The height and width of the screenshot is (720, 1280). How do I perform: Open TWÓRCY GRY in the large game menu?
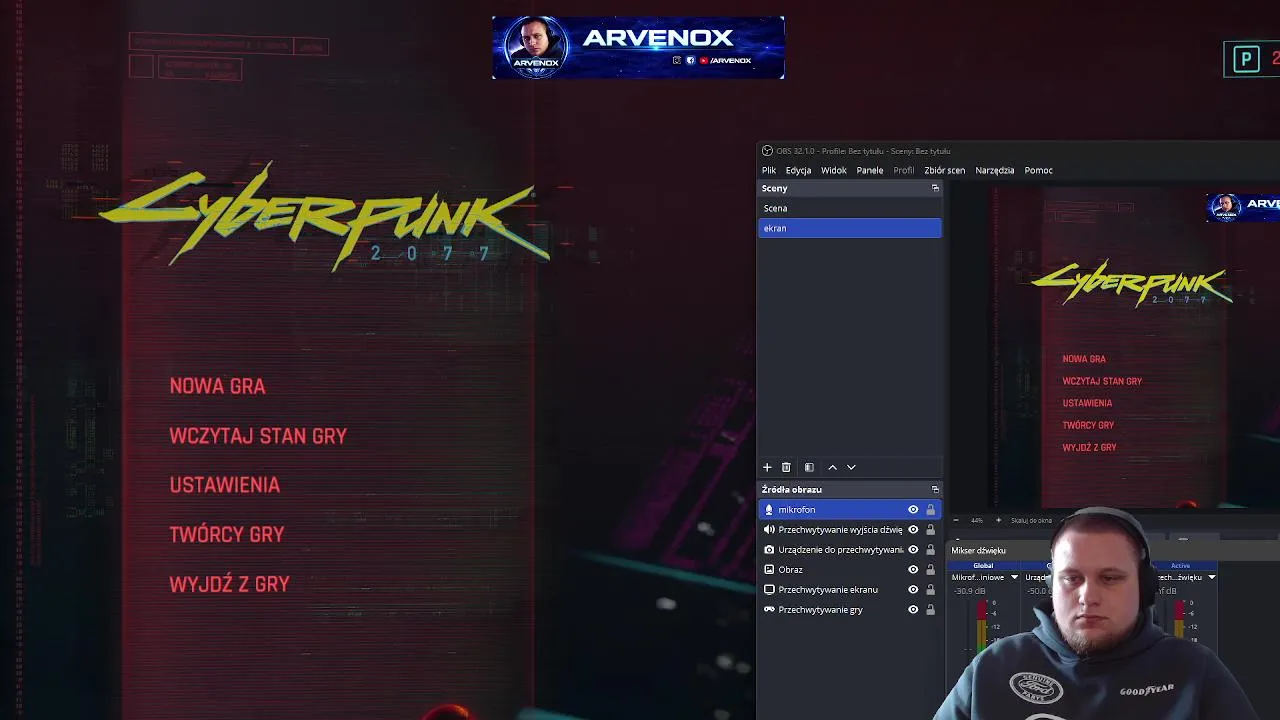click(227, 534)
